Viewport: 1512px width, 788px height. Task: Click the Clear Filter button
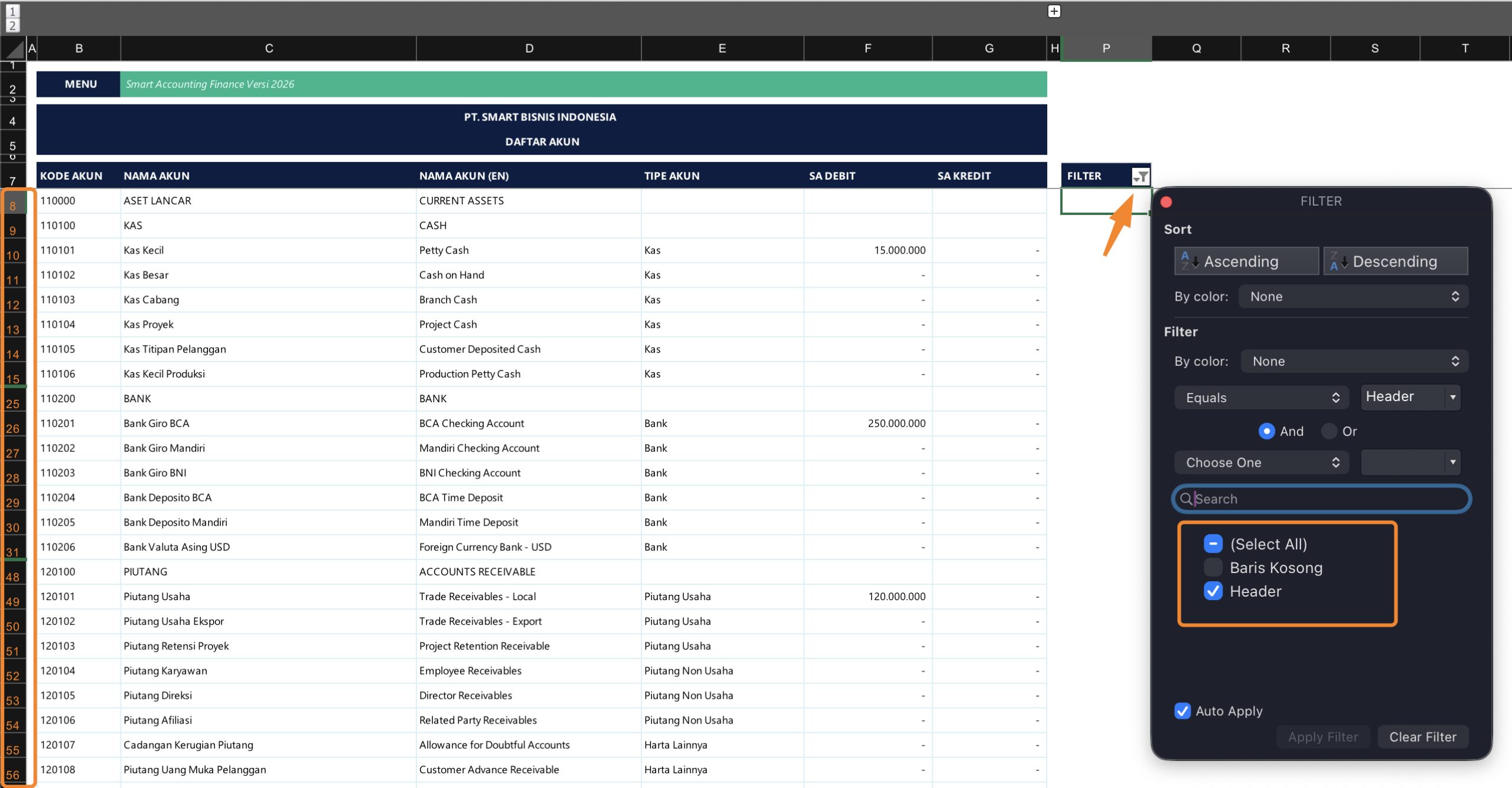pos(1422,737)
